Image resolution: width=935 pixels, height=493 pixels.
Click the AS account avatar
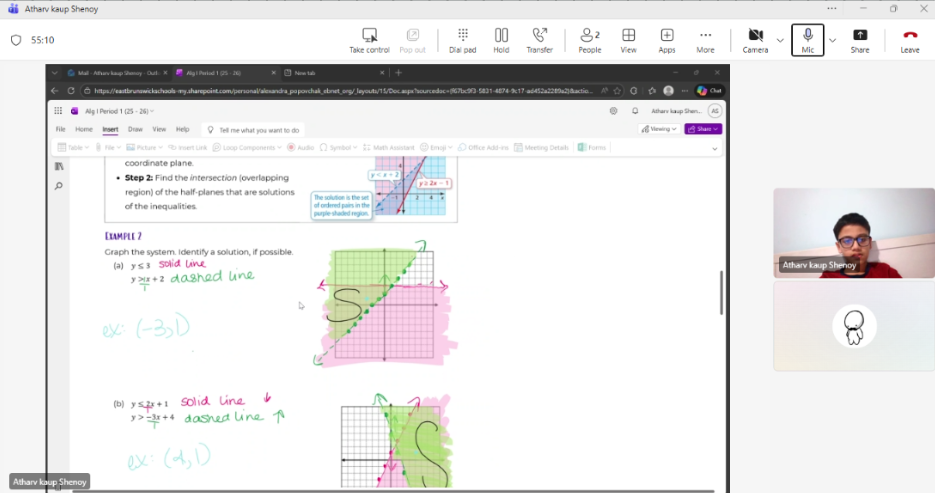(714, 111)
